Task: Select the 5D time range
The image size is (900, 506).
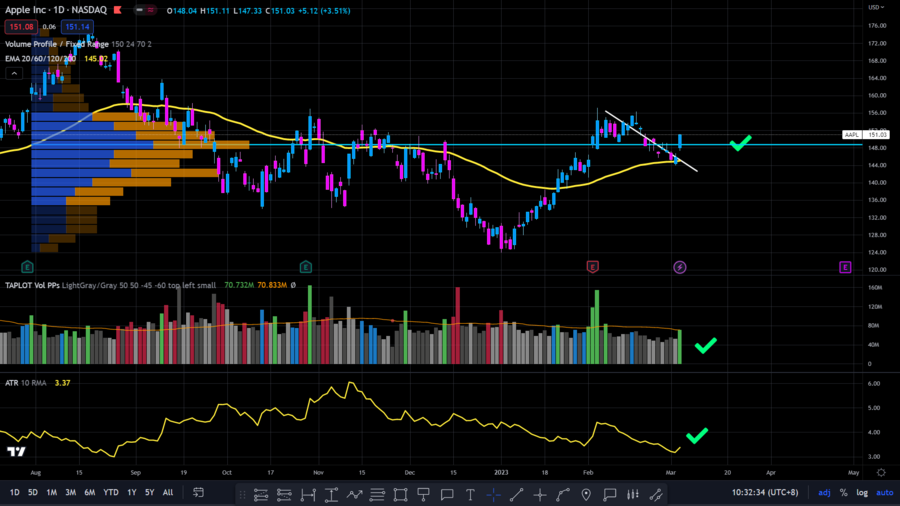Action: (33, 492)
